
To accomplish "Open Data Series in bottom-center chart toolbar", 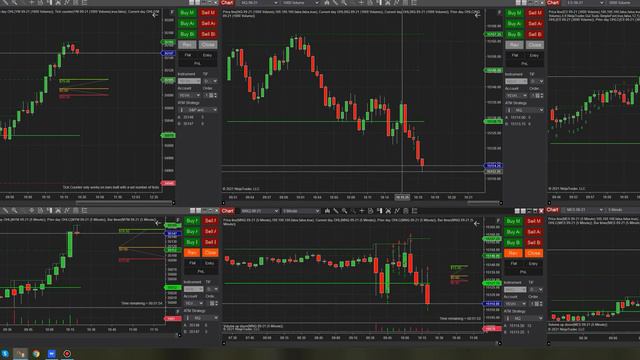I will (x=327, y=211).
